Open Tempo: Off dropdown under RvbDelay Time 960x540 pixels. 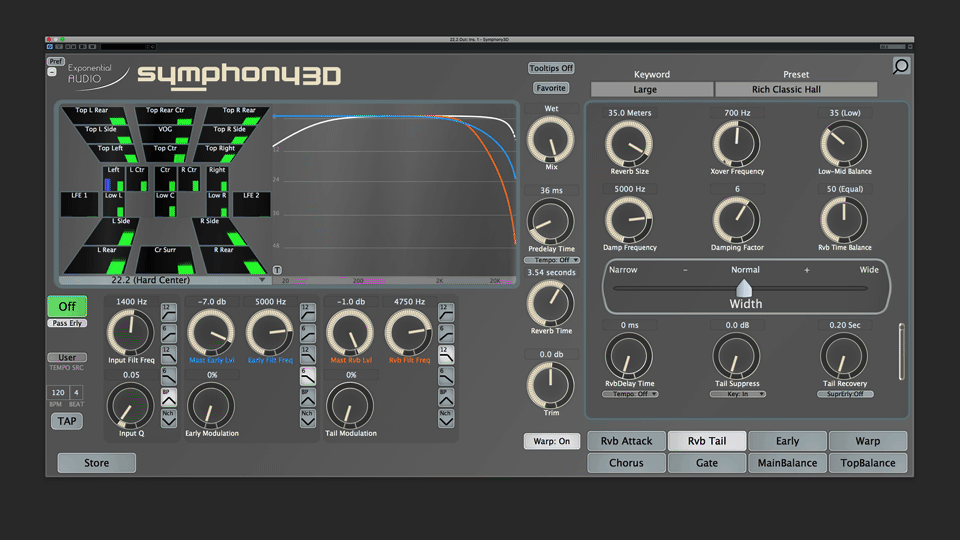coord(630,394)
